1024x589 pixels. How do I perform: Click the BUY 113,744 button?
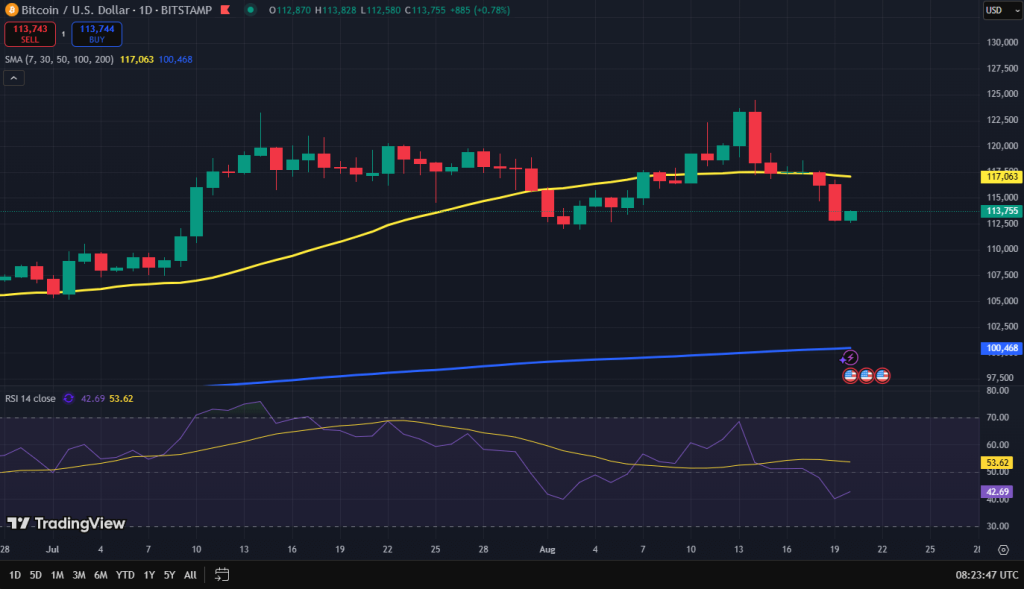(x=97, y=34)
